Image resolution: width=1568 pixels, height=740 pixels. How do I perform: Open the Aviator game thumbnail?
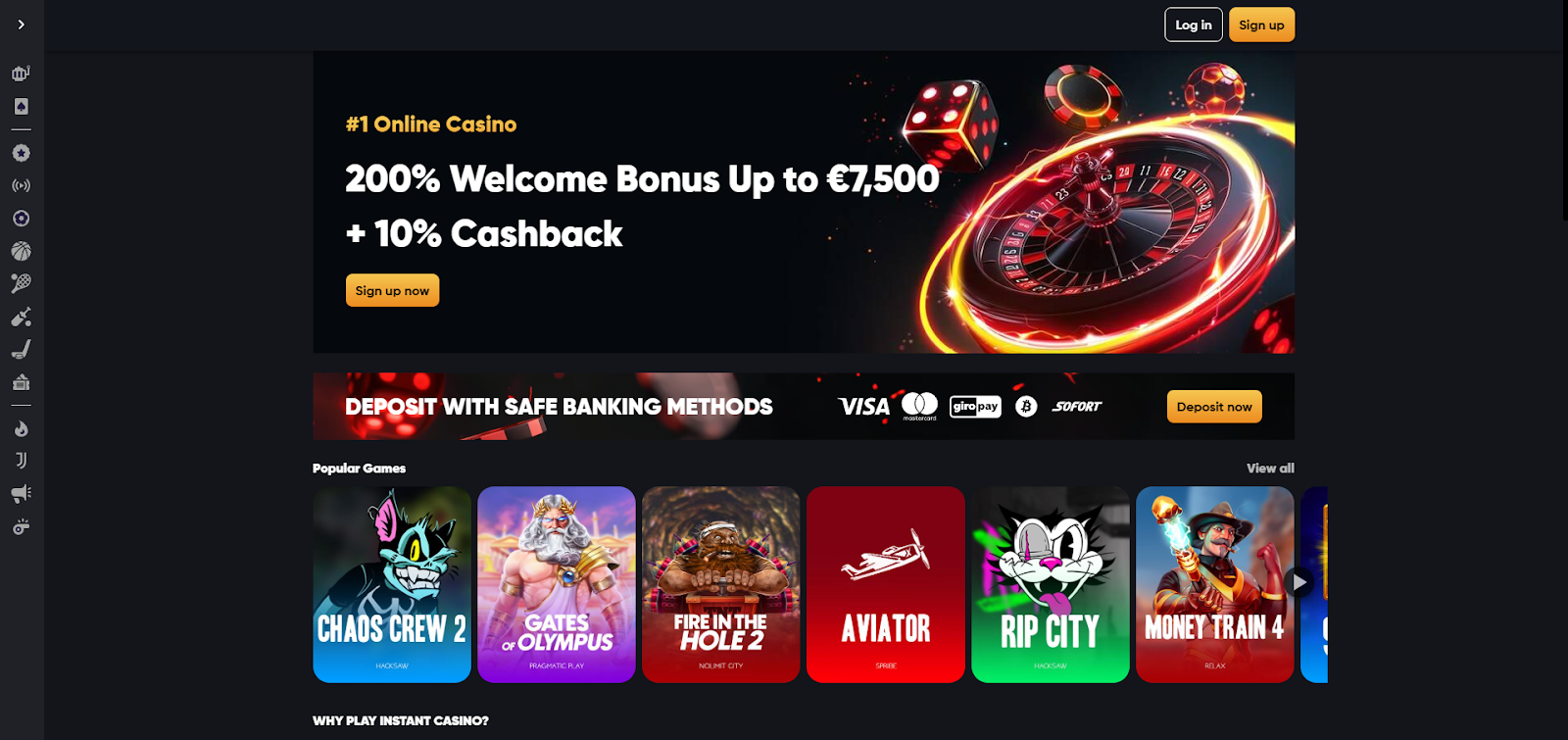886,584
